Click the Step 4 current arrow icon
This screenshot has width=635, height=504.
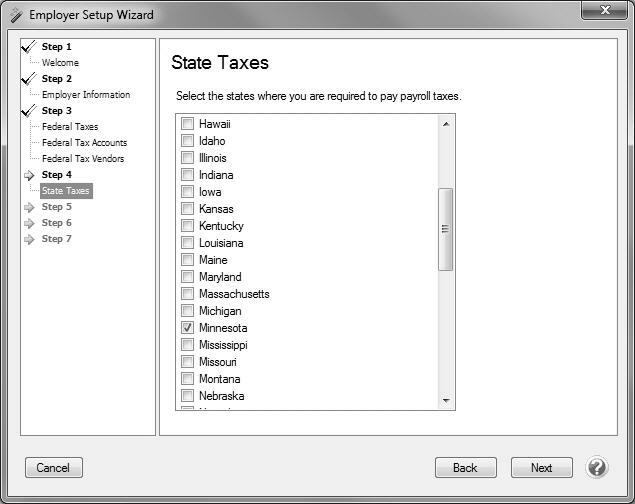pyautogui.click(x=29, y=175)
